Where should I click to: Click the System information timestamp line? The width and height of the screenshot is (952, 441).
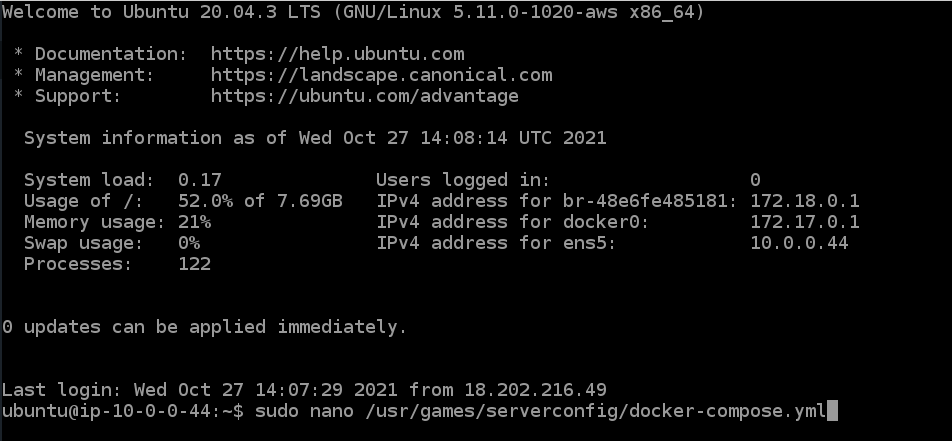pos(315,138)
